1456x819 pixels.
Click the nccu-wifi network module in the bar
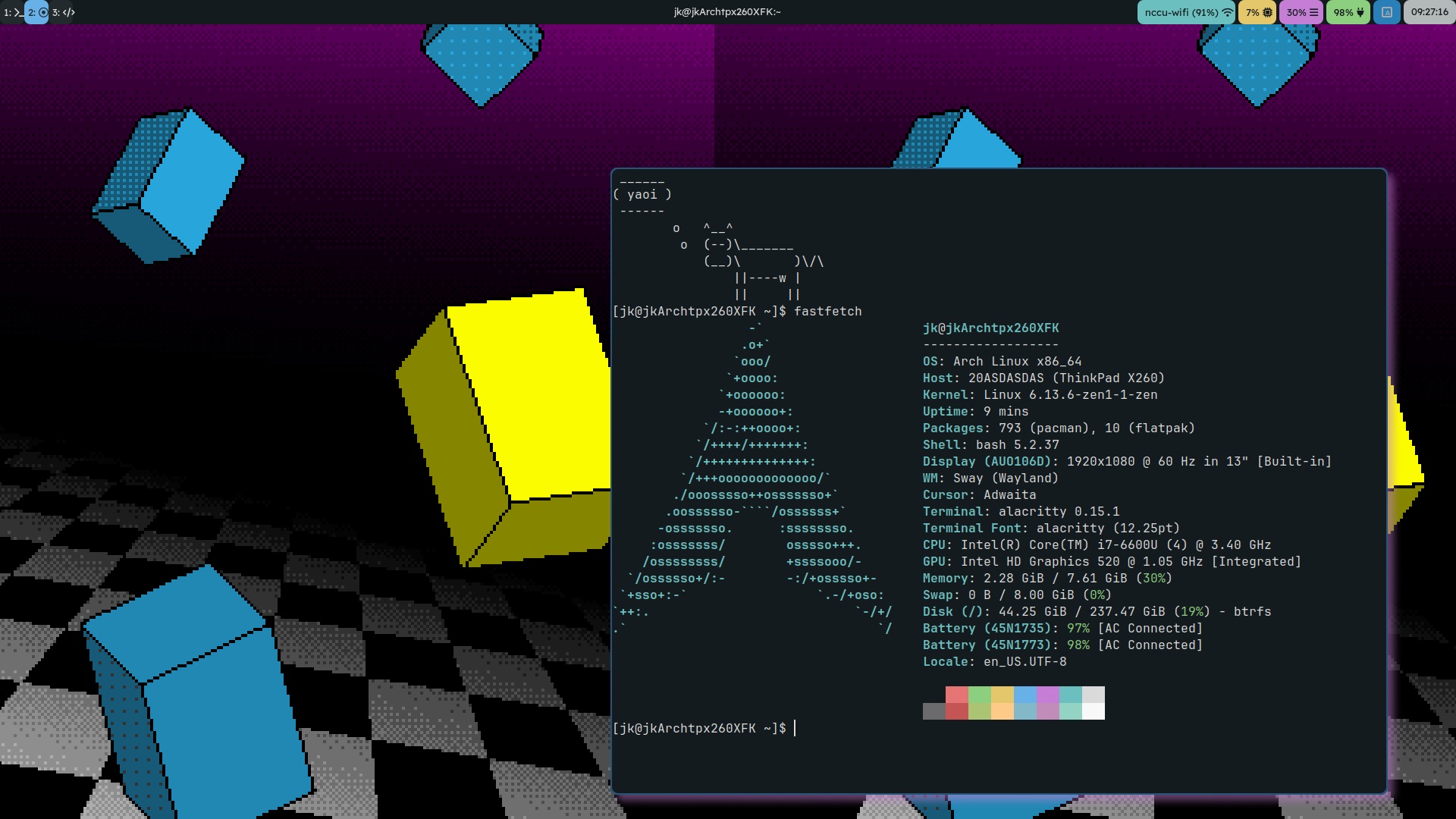tap(1186, 12)
